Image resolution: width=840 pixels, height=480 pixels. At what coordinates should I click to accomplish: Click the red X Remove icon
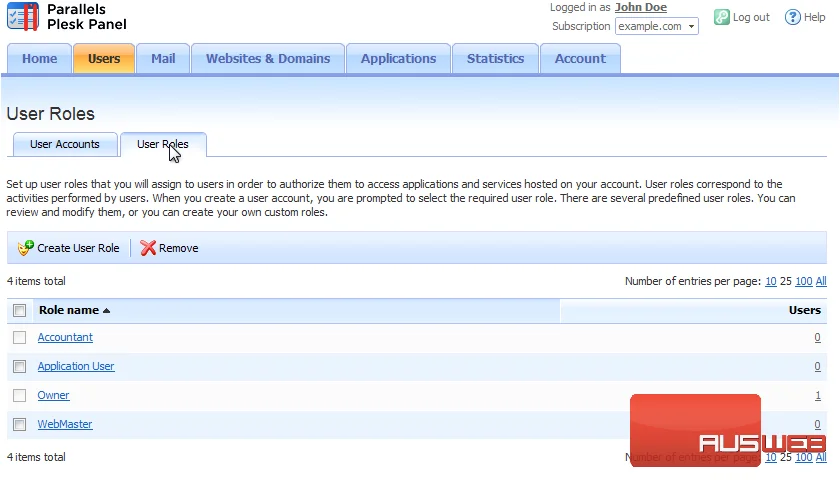148,248
